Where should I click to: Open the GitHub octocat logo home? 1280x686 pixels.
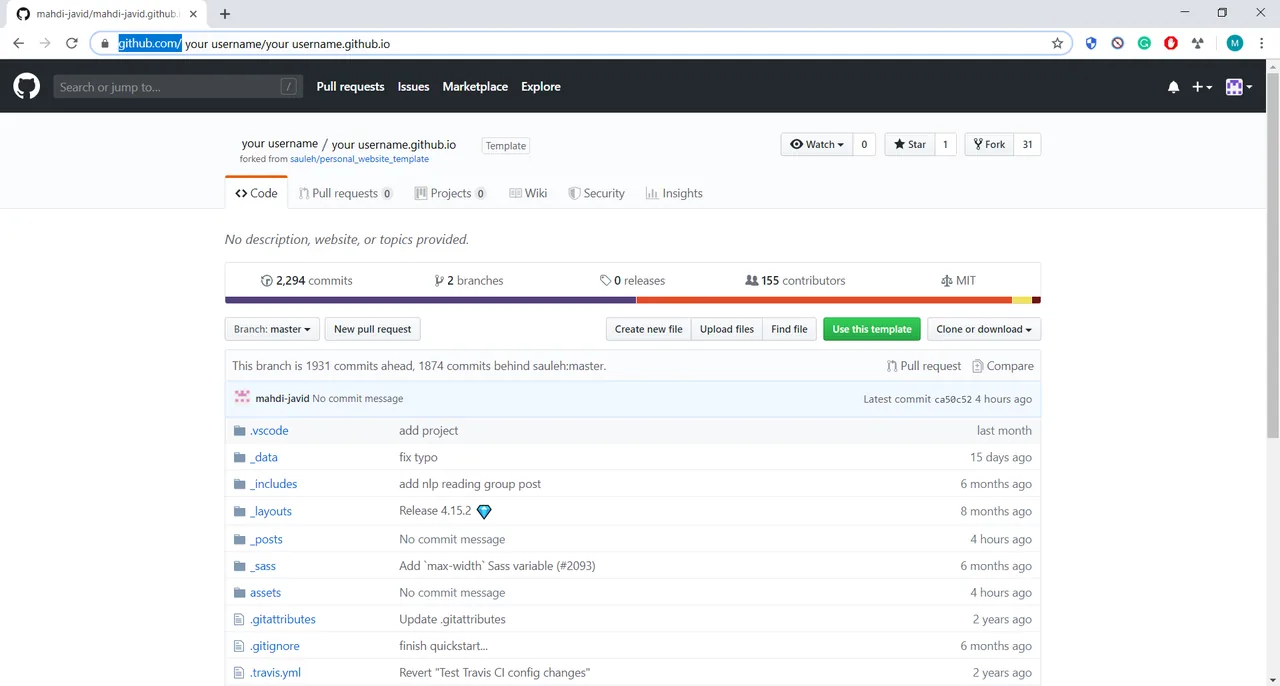(x=27, y=87)
